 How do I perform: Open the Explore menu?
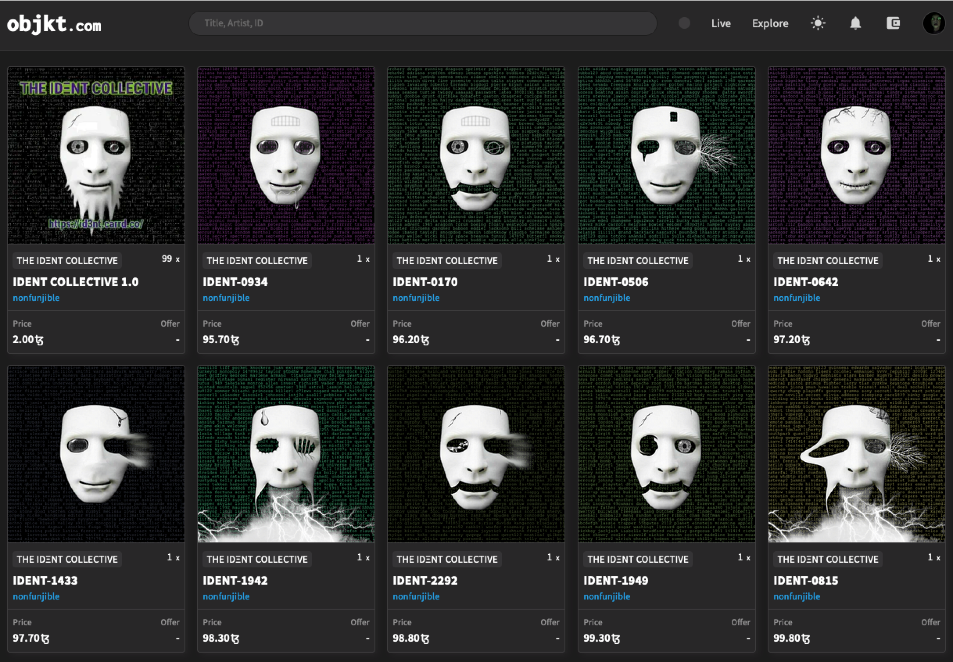click(770, 23)
